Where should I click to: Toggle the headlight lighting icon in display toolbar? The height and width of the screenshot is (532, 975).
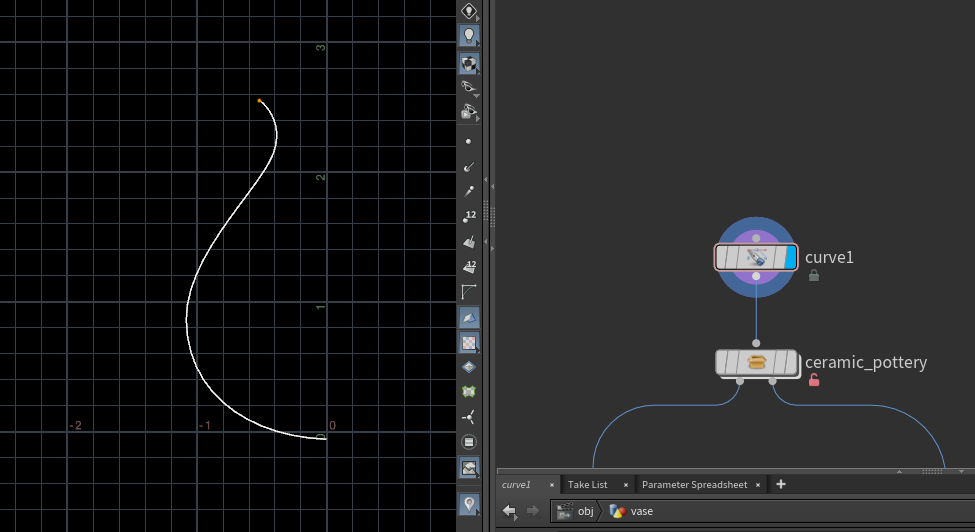tap(468, 36)
